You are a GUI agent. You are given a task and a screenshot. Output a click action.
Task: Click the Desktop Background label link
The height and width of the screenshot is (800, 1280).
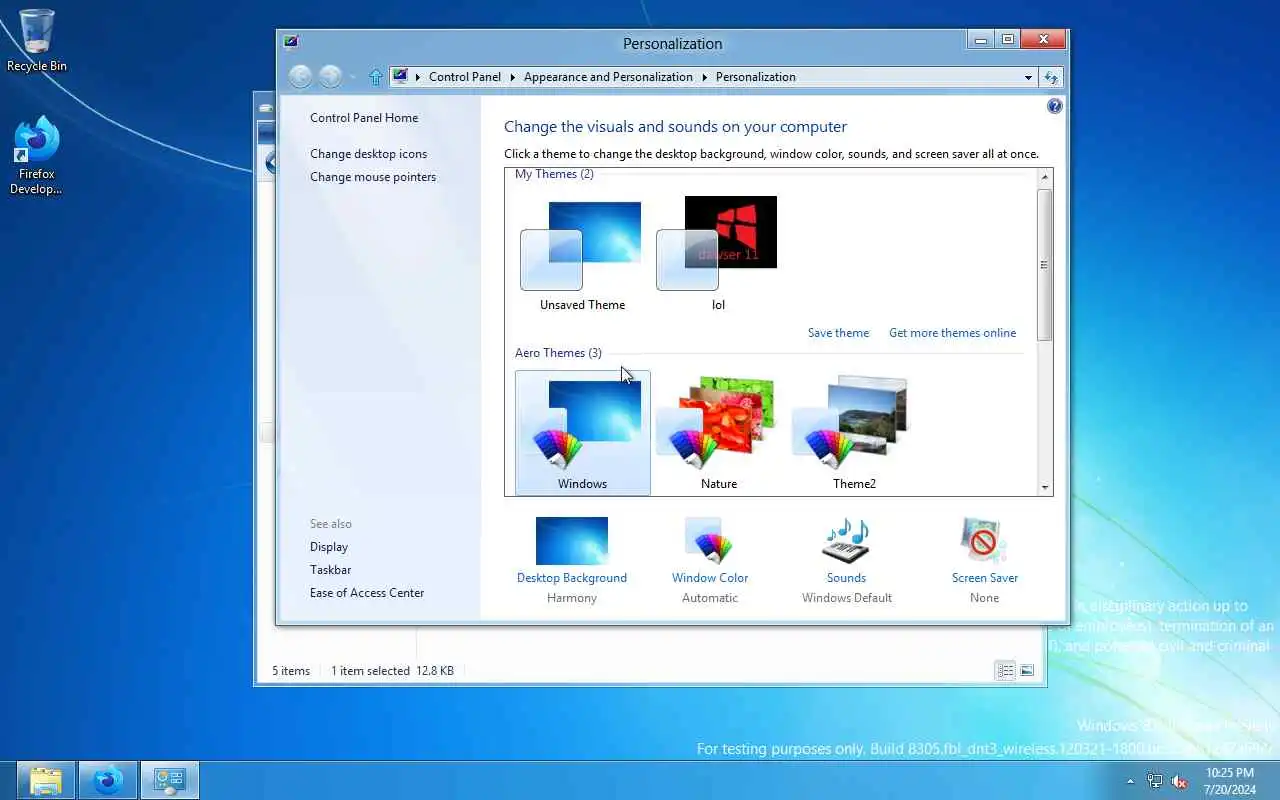572,577
